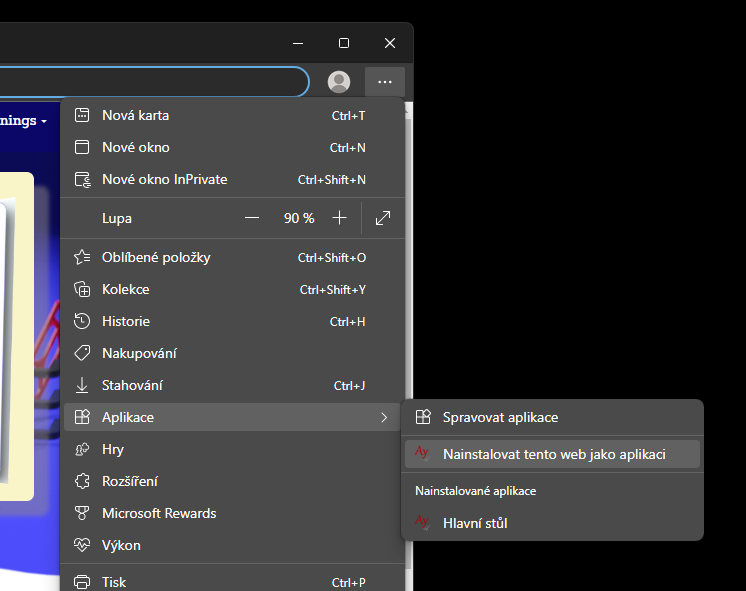Click the Rozšíření puzzle icon

tap(82, 481)
